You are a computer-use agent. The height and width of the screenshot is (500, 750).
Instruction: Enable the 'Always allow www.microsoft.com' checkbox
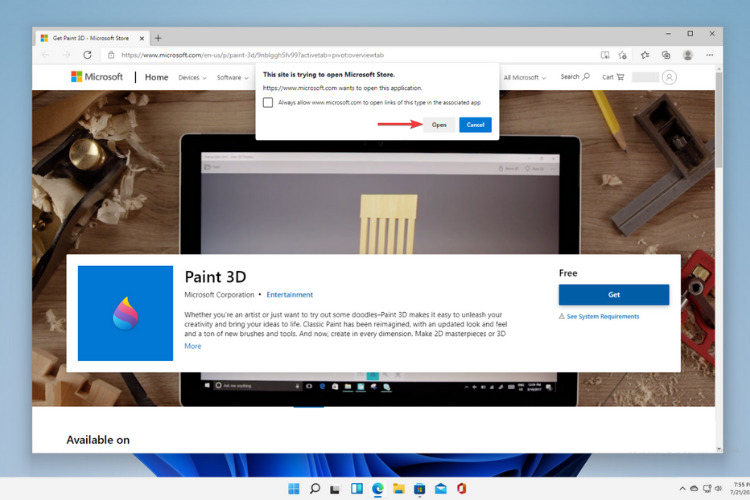[x=268, y=102]
